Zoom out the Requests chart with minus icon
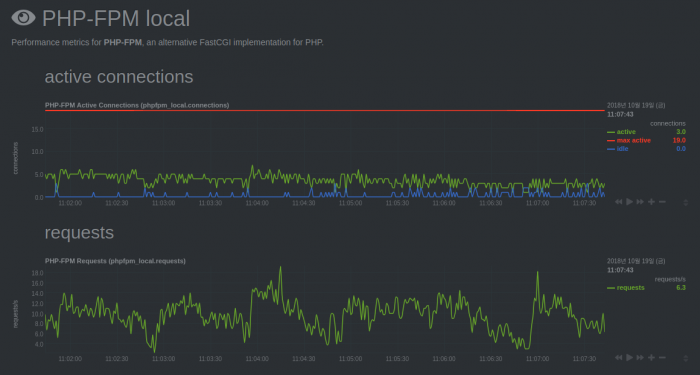Image resolution: width=700 pixels, height=375 pixels. pyautogui.click(x=662, y=357)
